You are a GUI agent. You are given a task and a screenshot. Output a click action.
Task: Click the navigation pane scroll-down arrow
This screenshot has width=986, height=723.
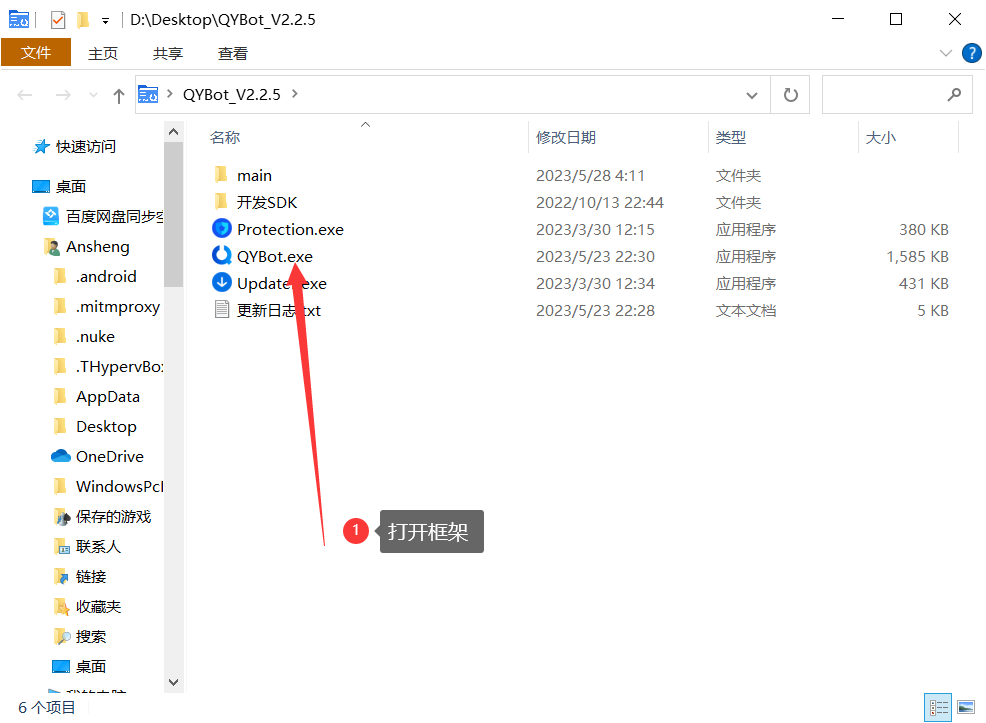point(173,681)
